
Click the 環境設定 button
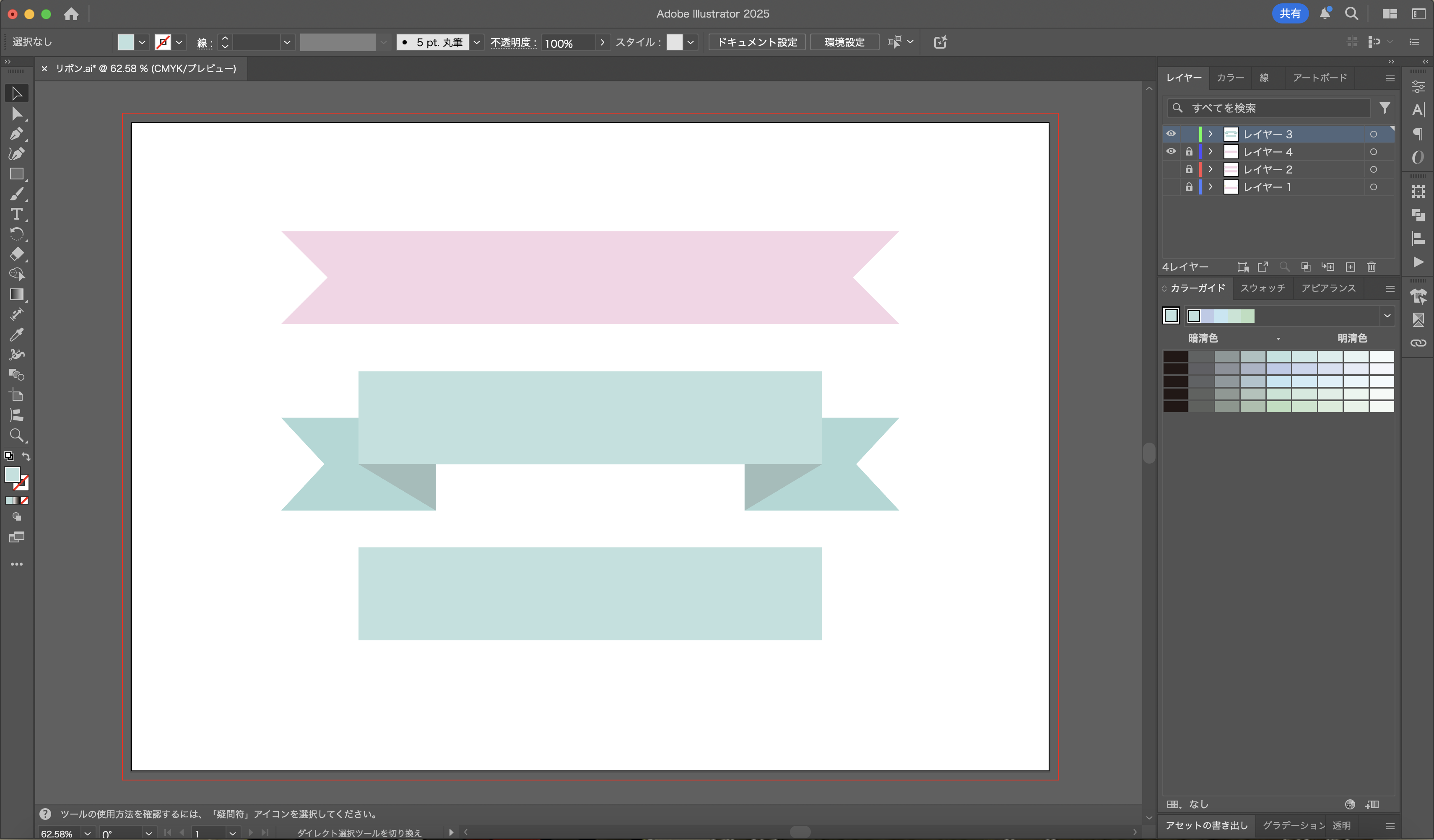844,42
